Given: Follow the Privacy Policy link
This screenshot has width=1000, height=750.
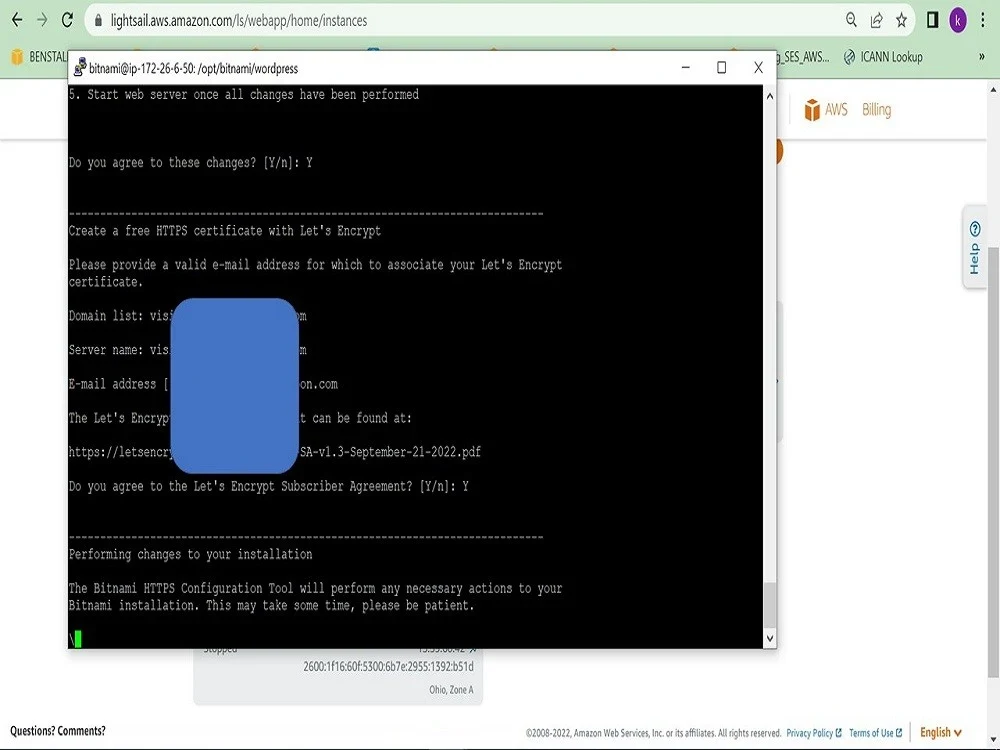Looking at the screenshot, I should 811,732.
